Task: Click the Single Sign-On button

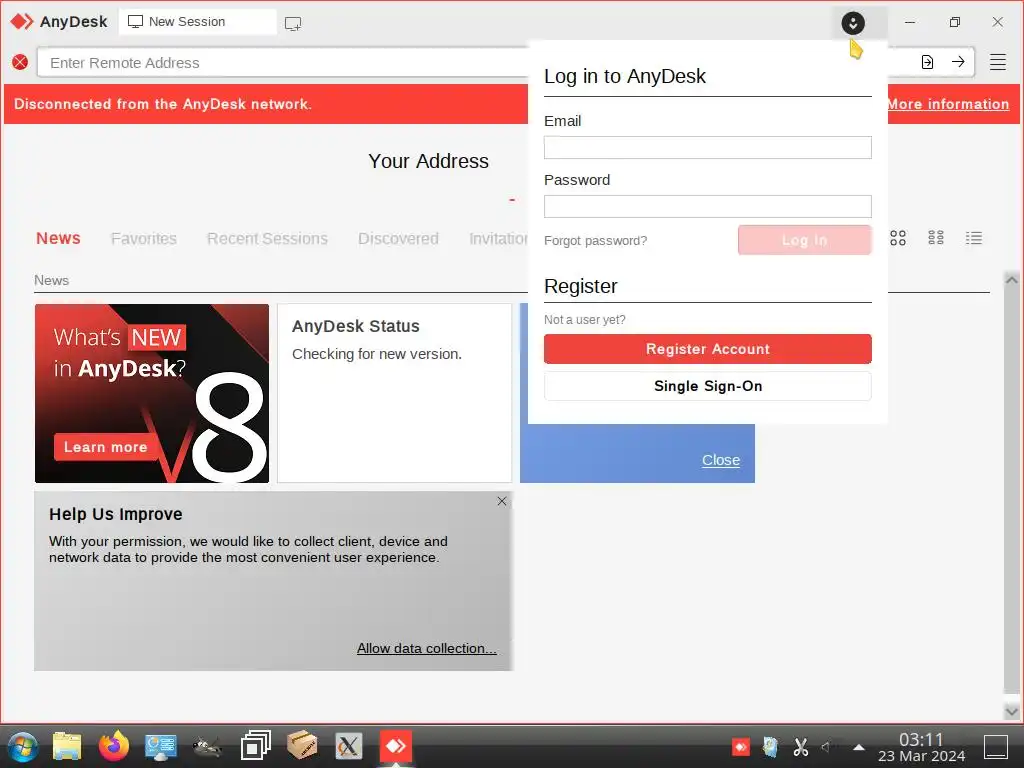Action: [708, 386]
